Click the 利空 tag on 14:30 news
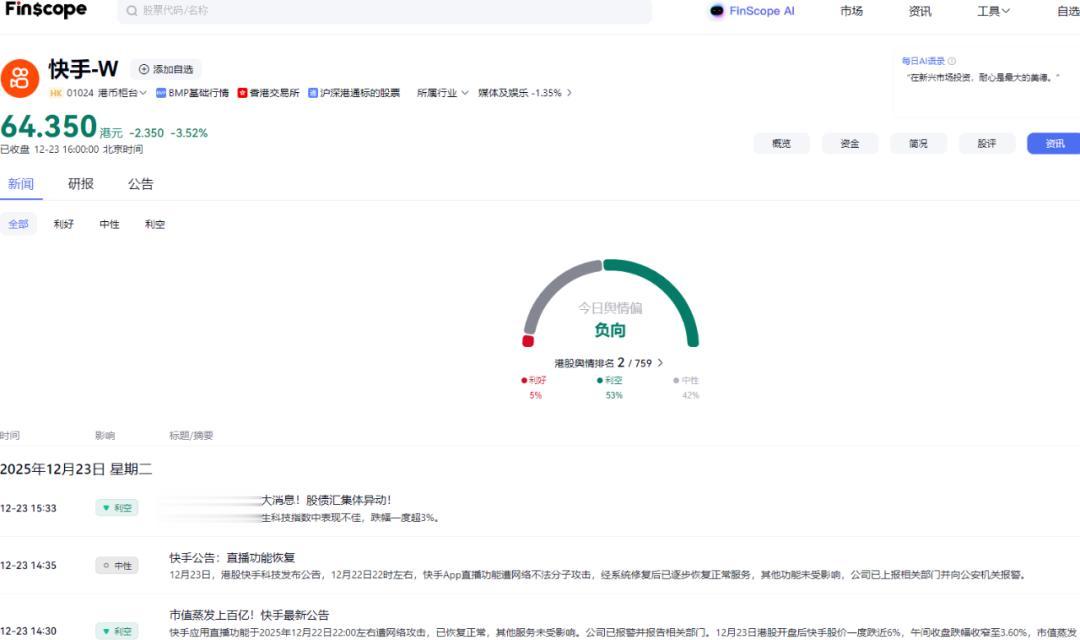 [x=117, y=631]
